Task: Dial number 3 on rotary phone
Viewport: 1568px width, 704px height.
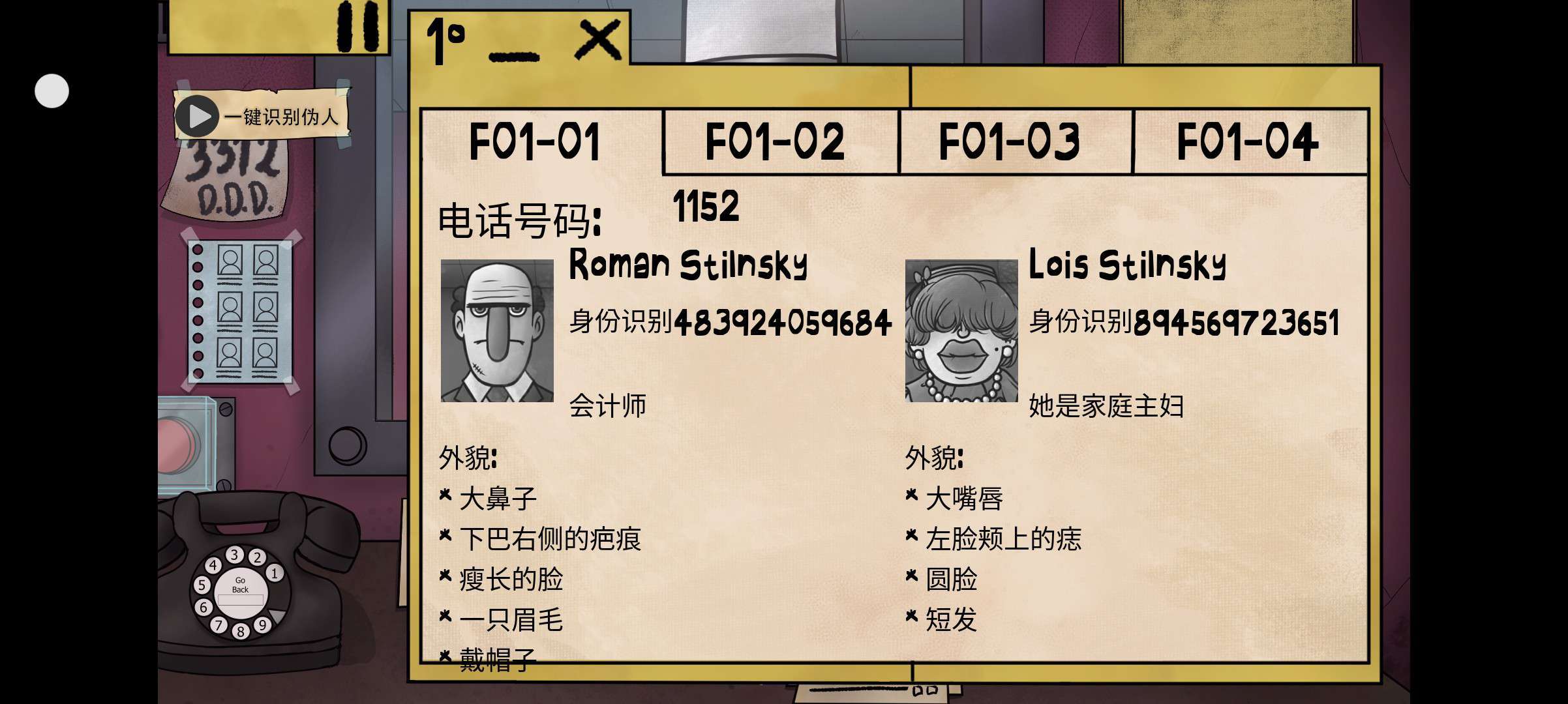Action: tap(235, 555)
